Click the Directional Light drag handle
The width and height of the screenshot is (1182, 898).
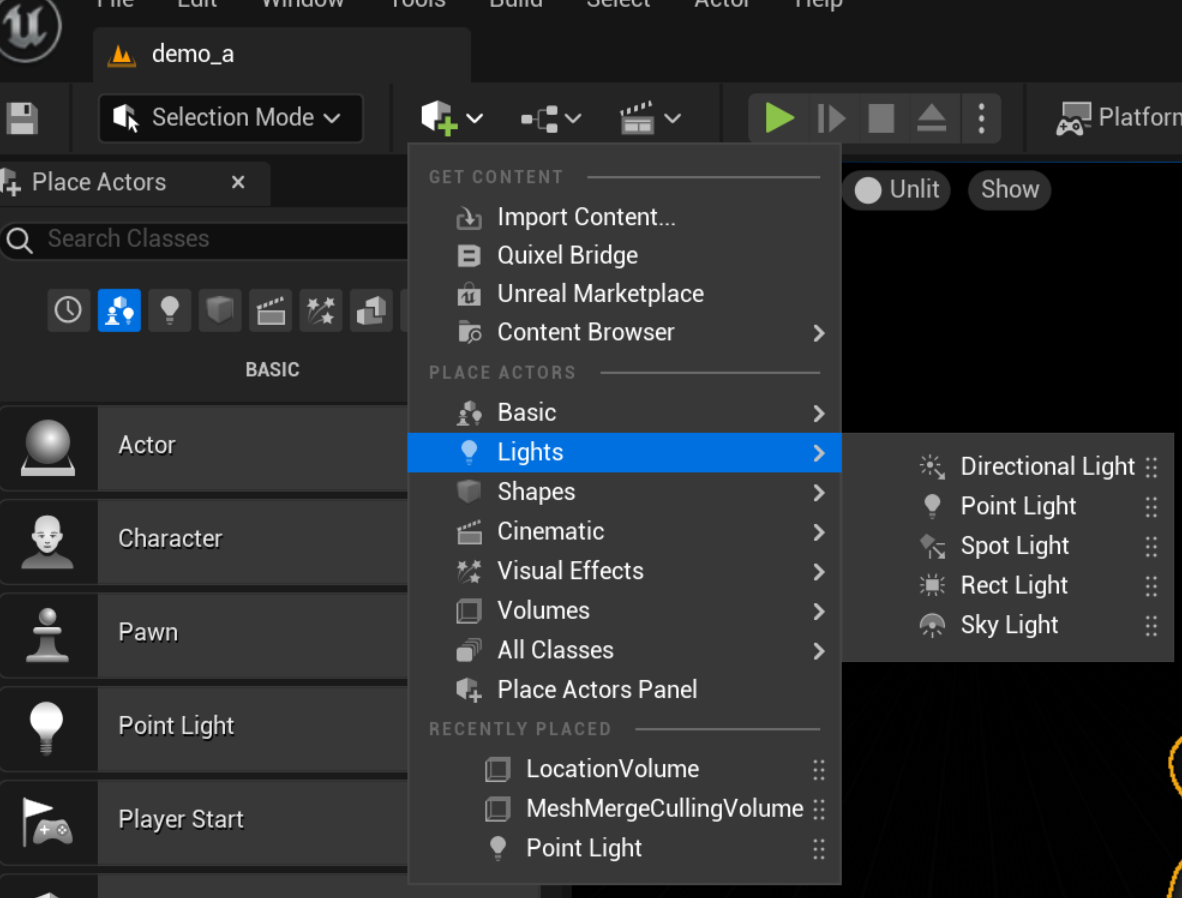click(1151, 467)
